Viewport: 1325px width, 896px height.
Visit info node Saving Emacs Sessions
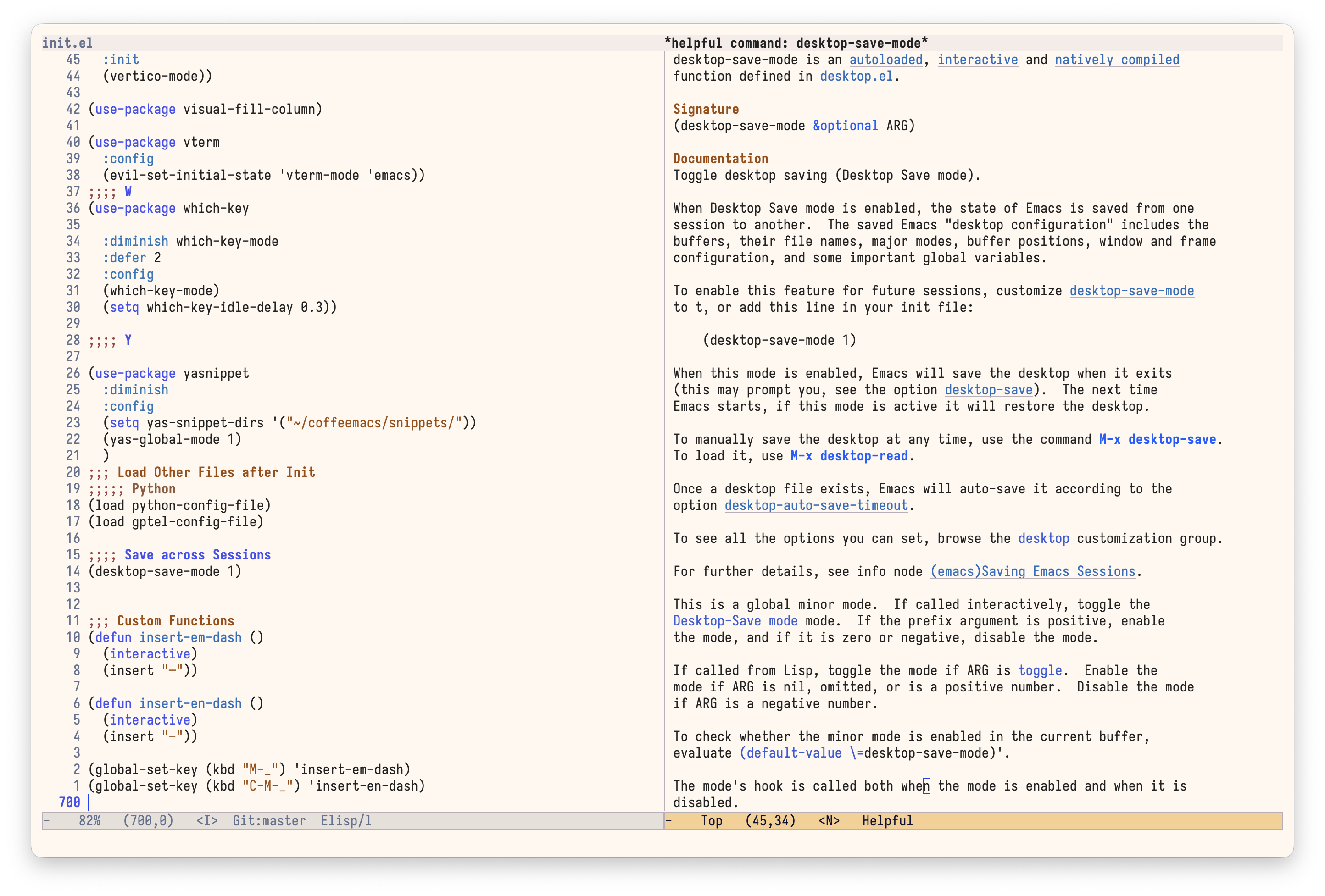click(1033, 571)
